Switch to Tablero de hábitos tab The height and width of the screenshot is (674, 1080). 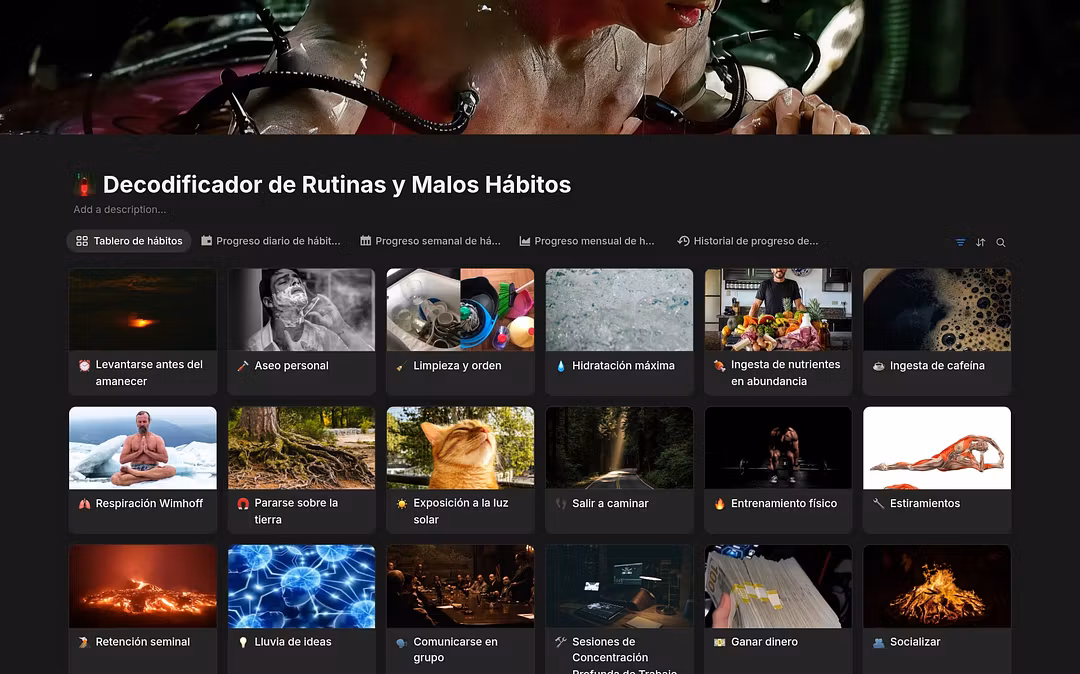point(129,241)
